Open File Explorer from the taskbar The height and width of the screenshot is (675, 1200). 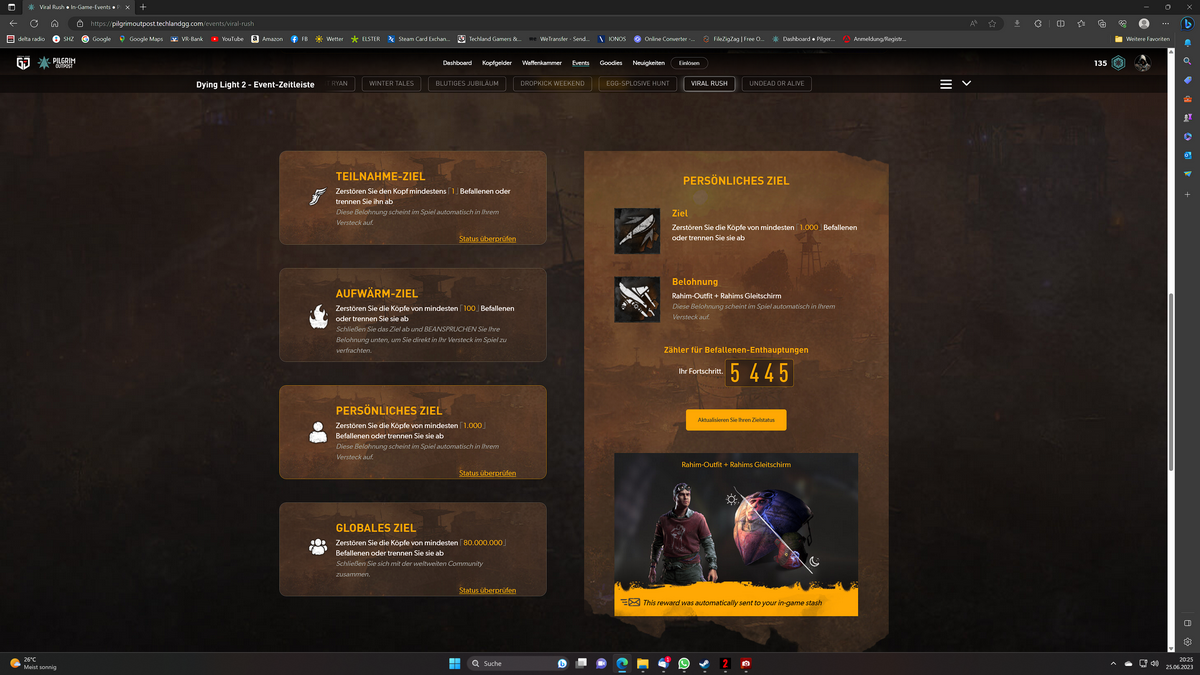tap(642, 663)
